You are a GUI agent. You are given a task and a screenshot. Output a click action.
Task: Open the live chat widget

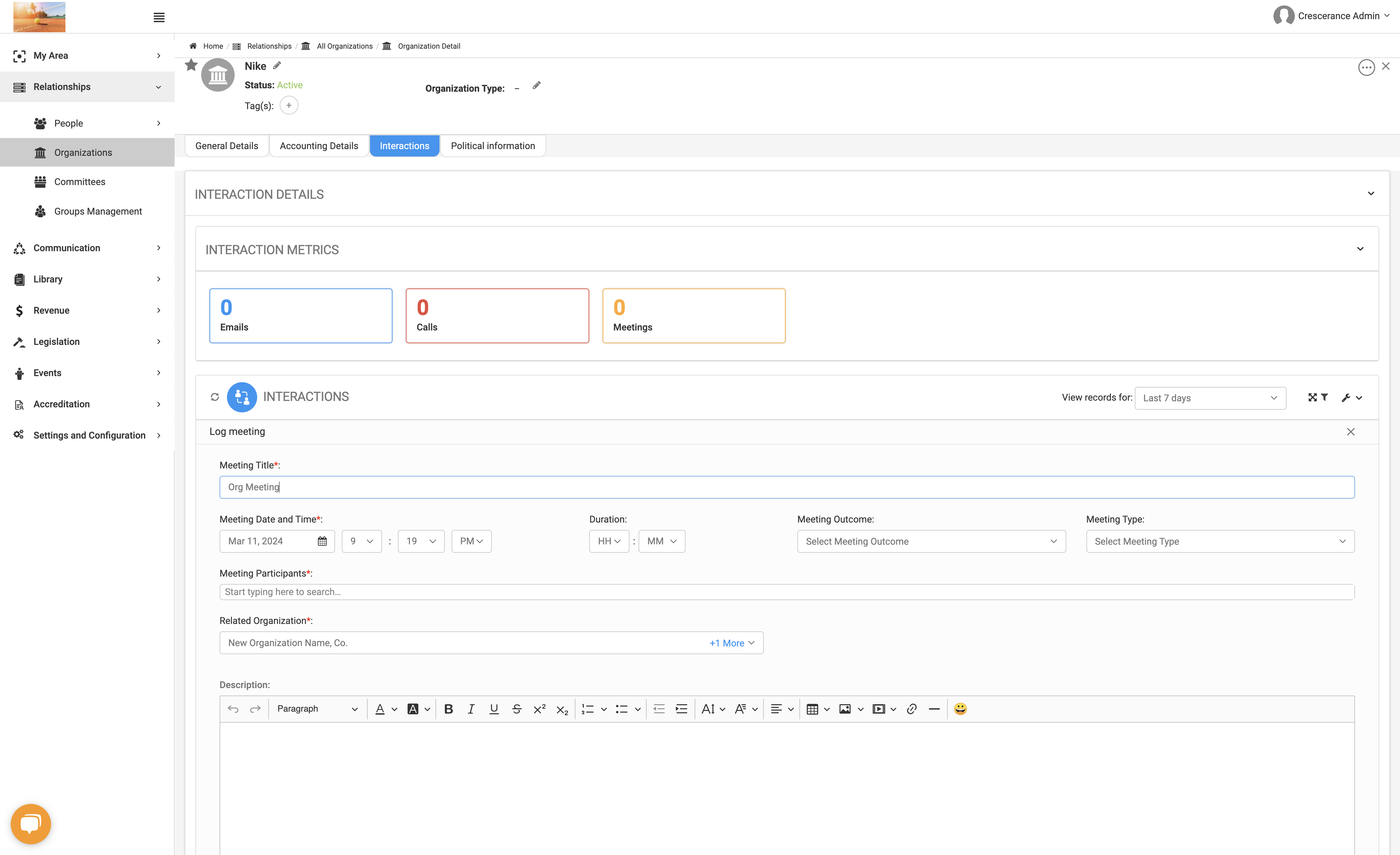(31, 824)
